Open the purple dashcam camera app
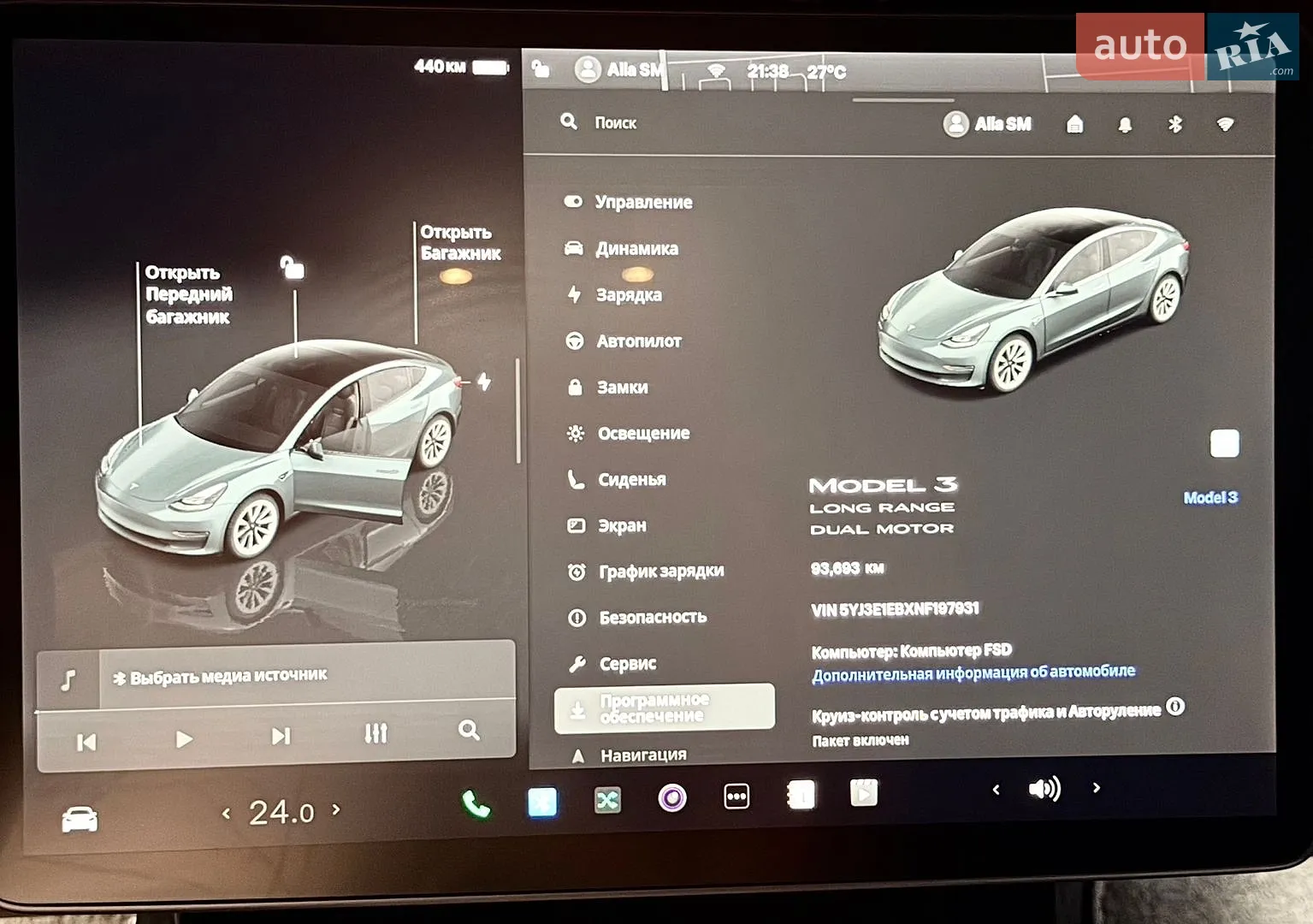Image resolution: width=1313 pixels, height=924 pixels. click(672, 798)
